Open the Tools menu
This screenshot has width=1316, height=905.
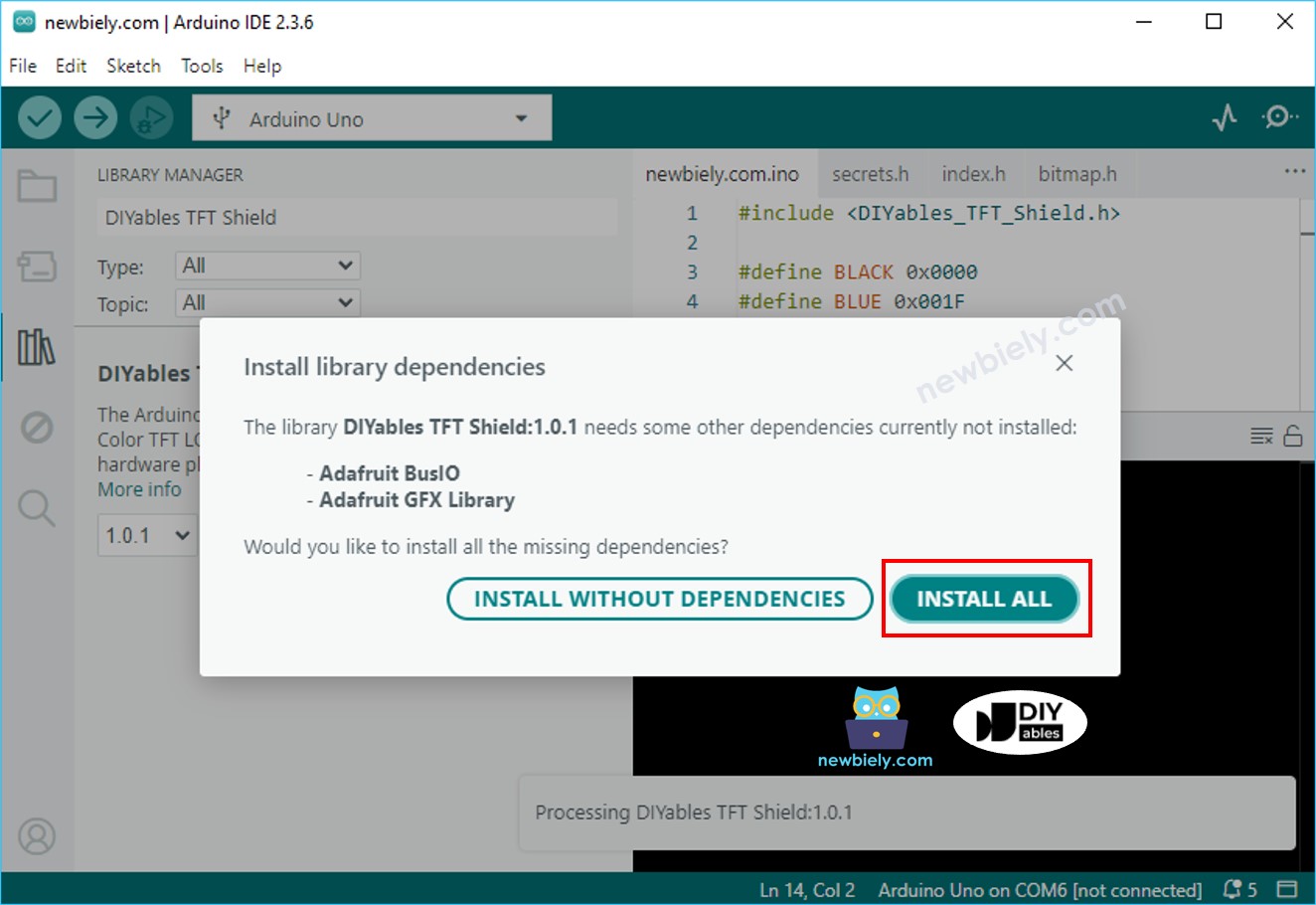point(202,66)
